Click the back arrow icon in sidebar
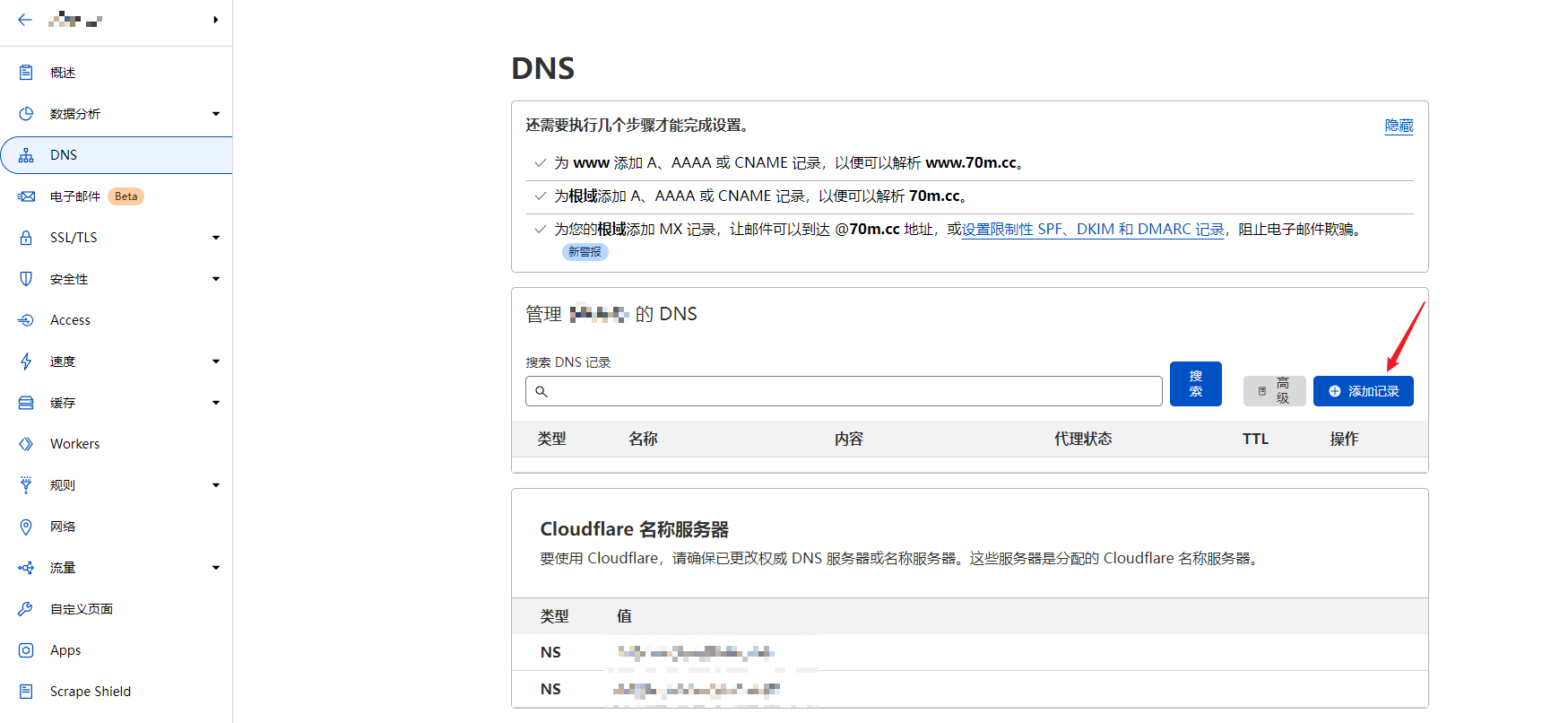 (25, 20)
